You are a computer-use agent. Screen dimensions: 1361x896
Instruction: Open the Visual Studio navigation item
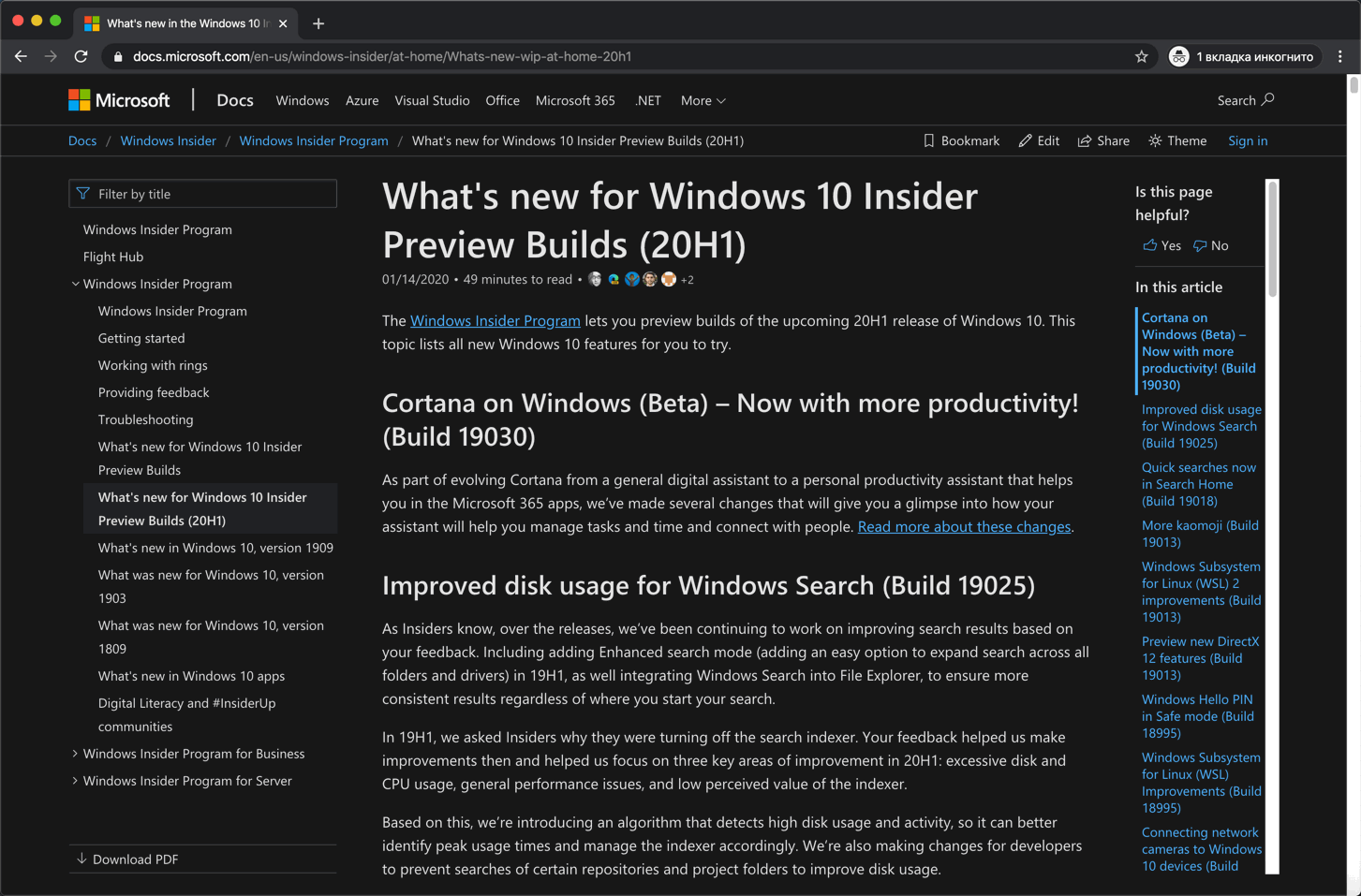[432, 100]
